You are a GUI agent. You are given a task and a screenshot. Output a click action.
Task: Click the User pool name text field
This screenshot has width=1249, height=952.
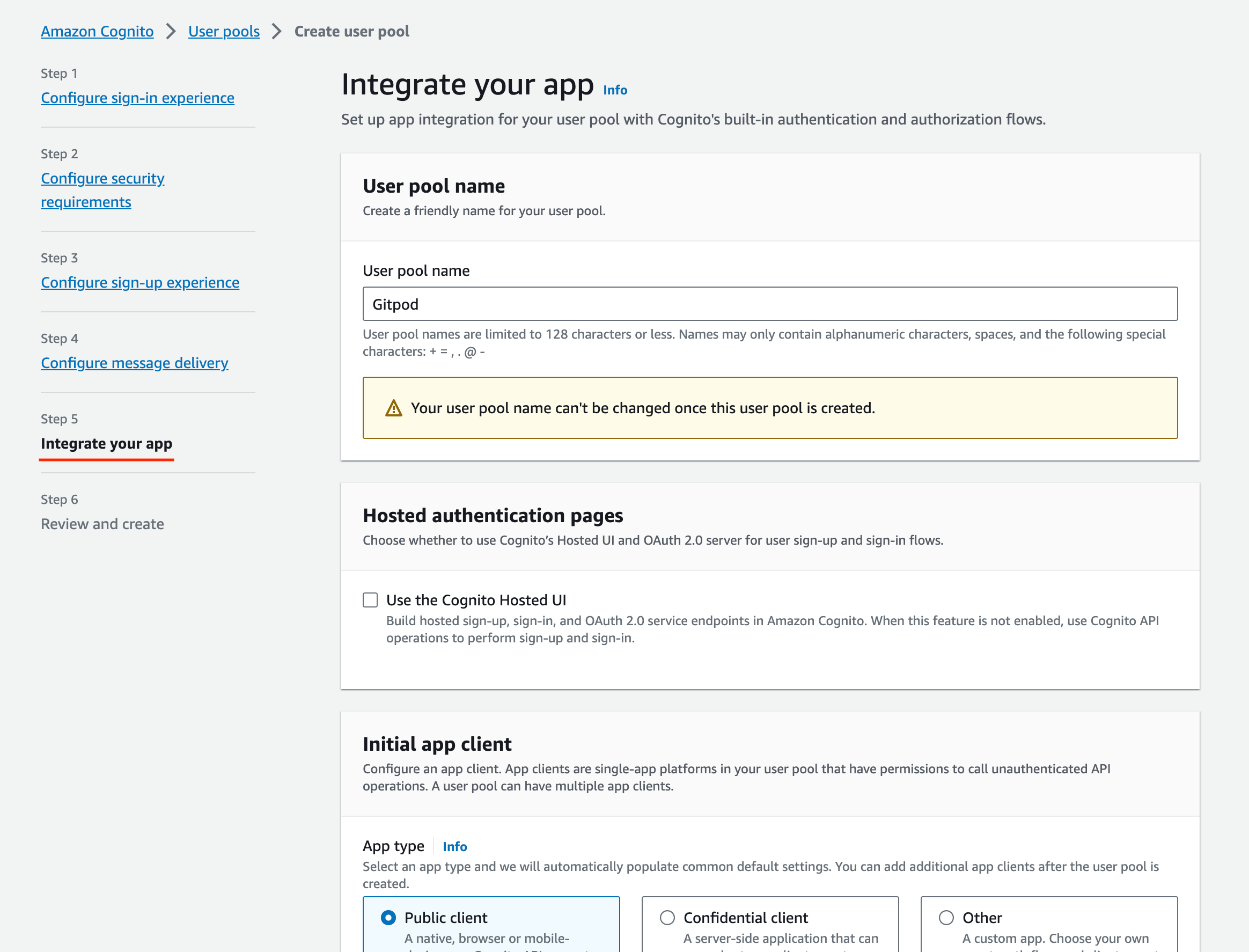769,304
